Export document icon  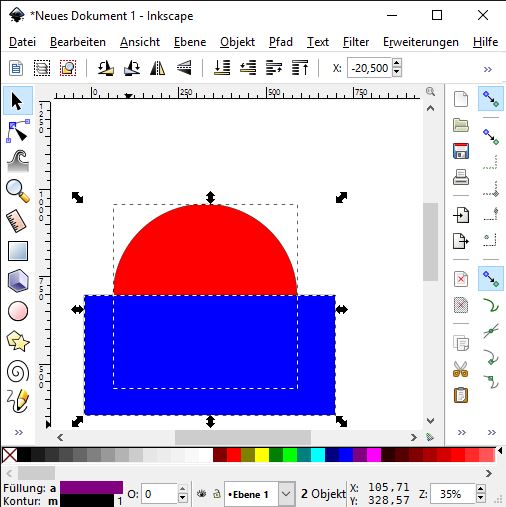coord(461,241)
